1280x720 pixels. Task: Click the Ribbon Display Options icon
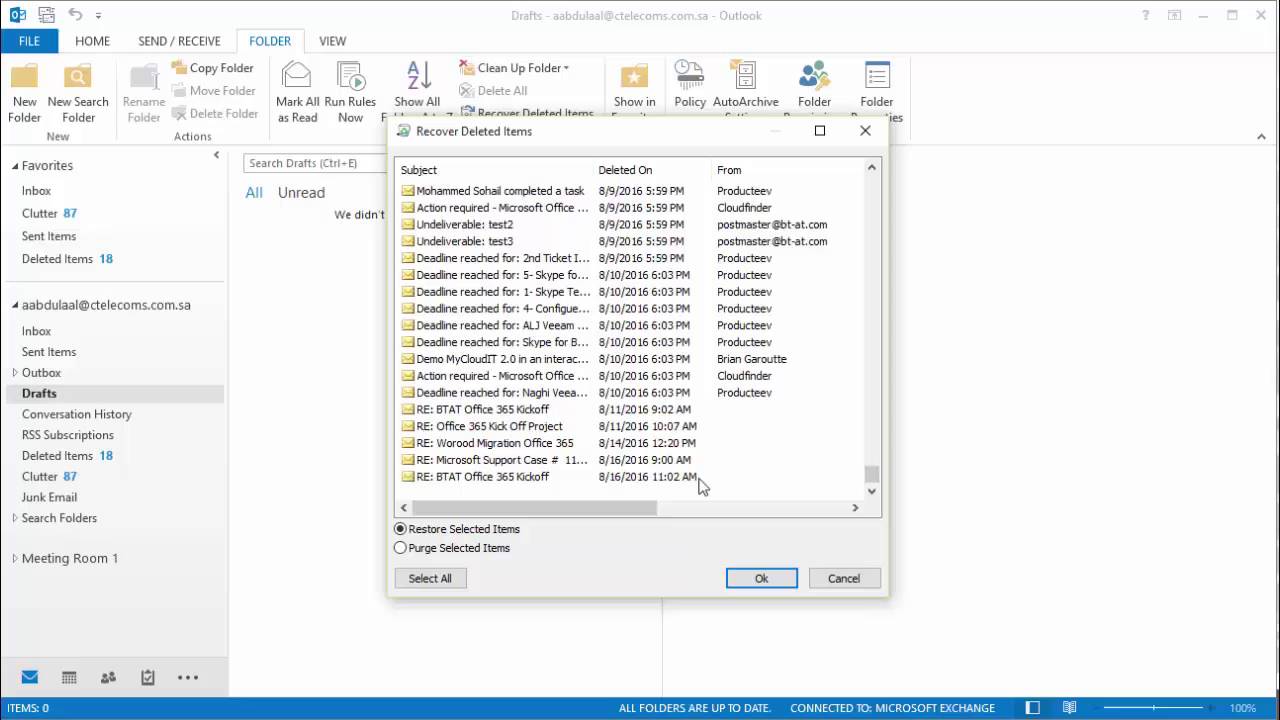[1175, 15]
